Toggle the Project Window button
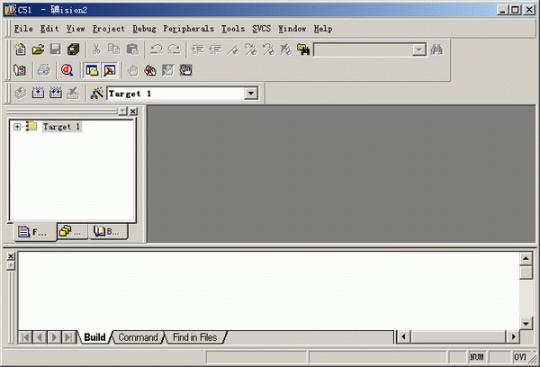Viewport: 540px width, 367px height. (x=92, y=71)
